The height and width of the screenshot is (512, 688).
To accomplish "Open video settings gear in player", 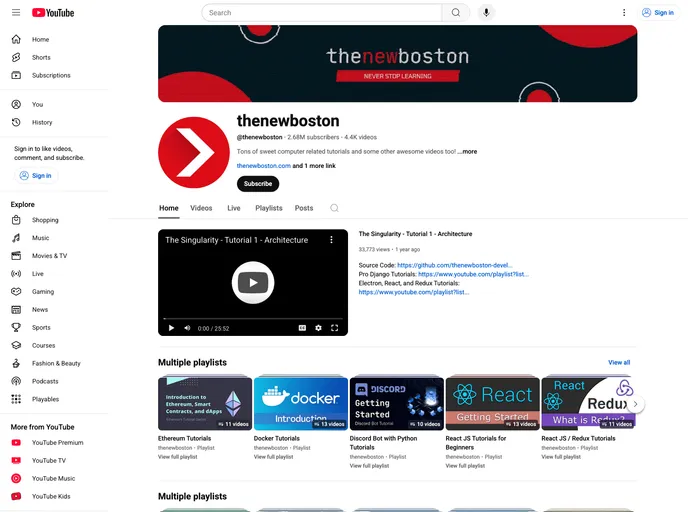I will pyautogui.click(x=318, y=328).
